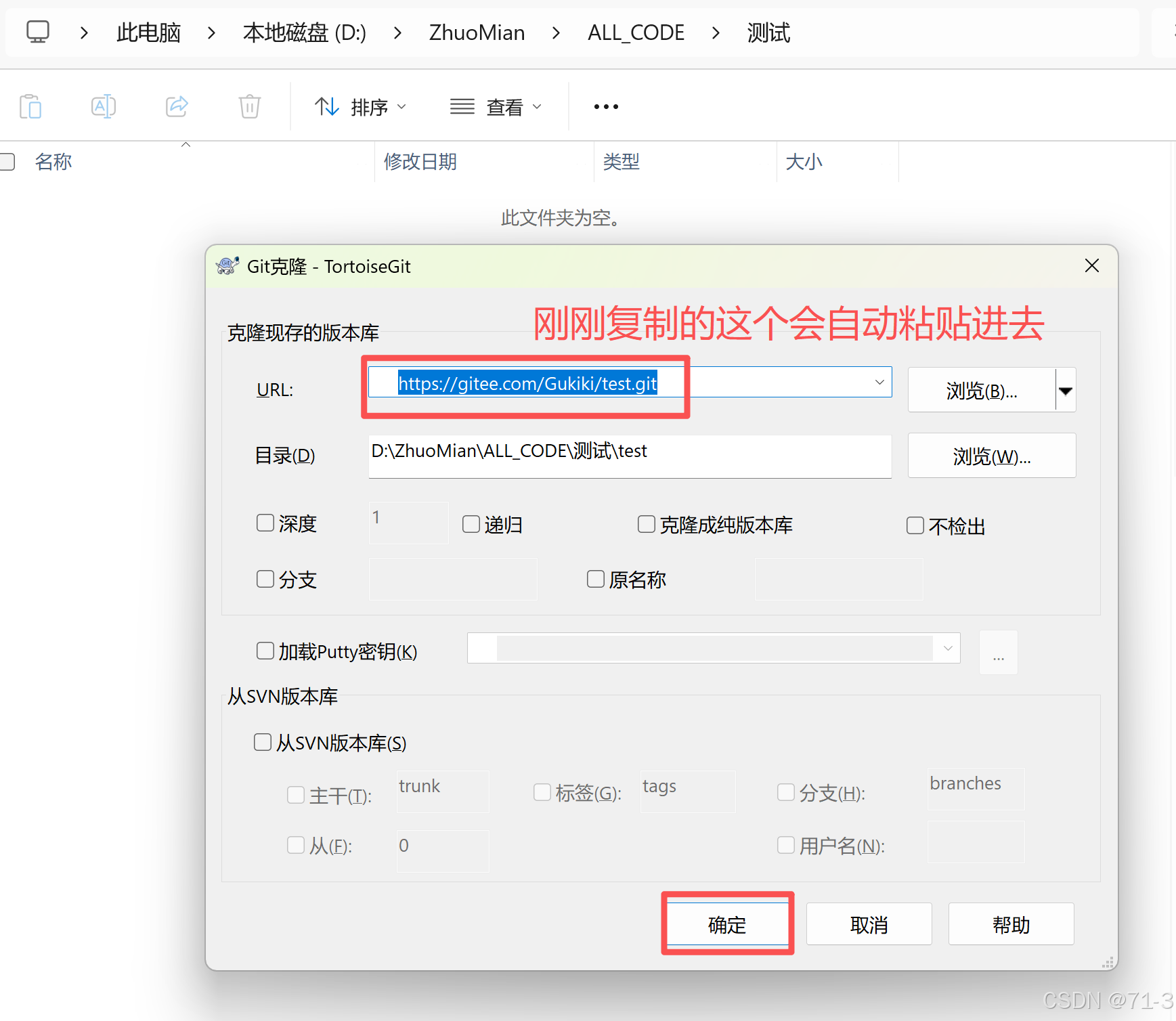Toggle the select-all checkbox next to 名称
1176x1021 pixels.
pos(7,162)
